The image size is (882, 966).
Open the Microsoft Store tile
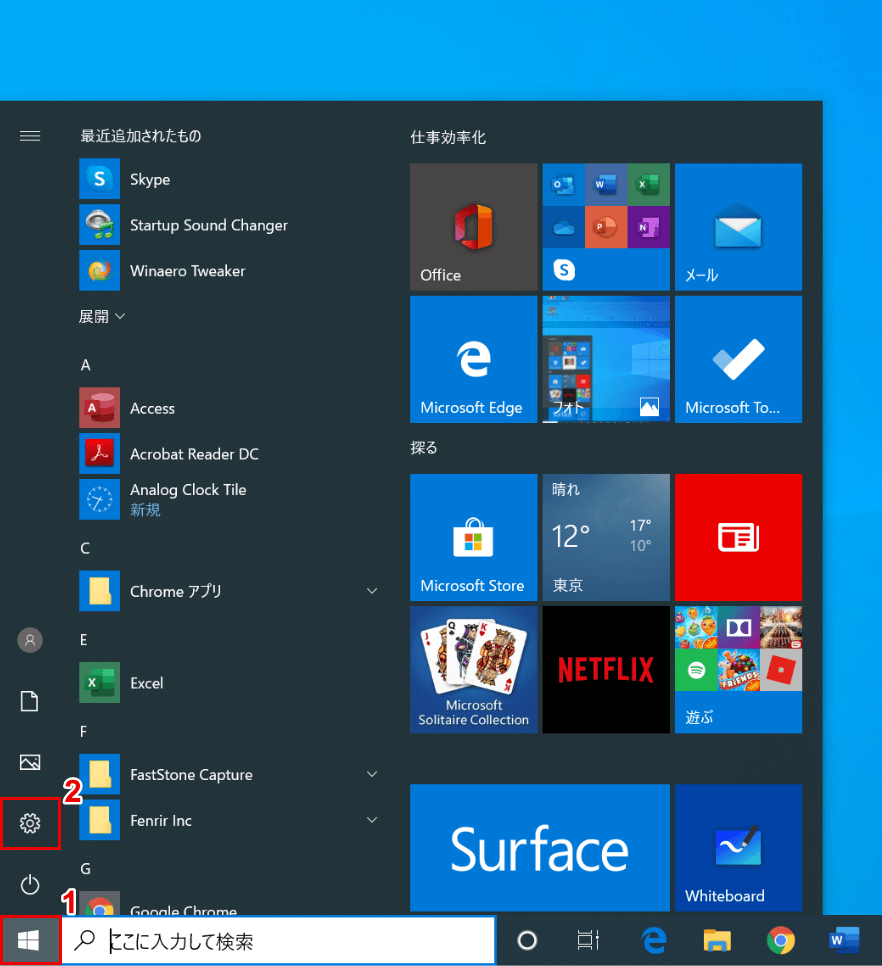[x=474, y=537]
